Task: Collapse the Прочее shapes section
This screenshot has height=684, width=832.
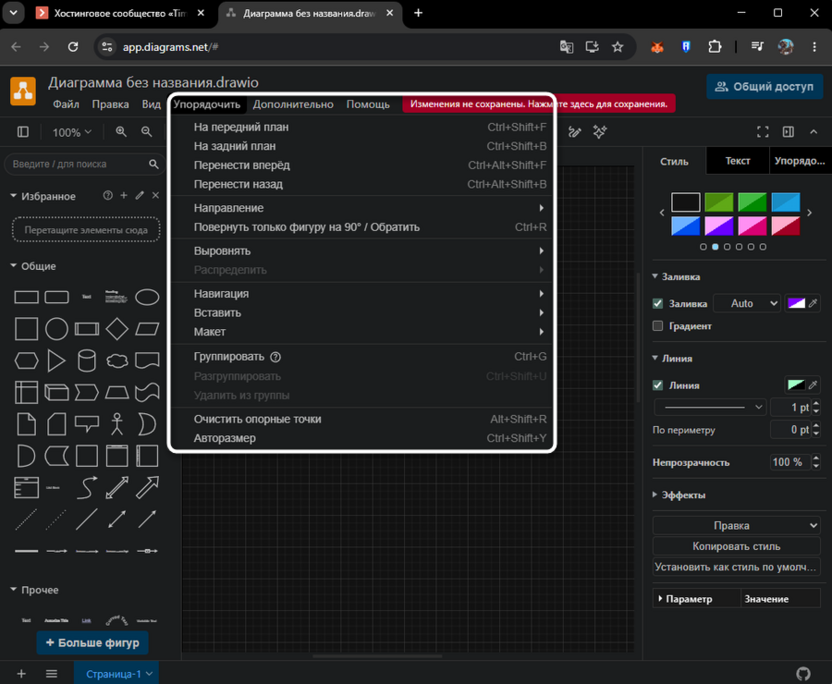Action: 34,590
